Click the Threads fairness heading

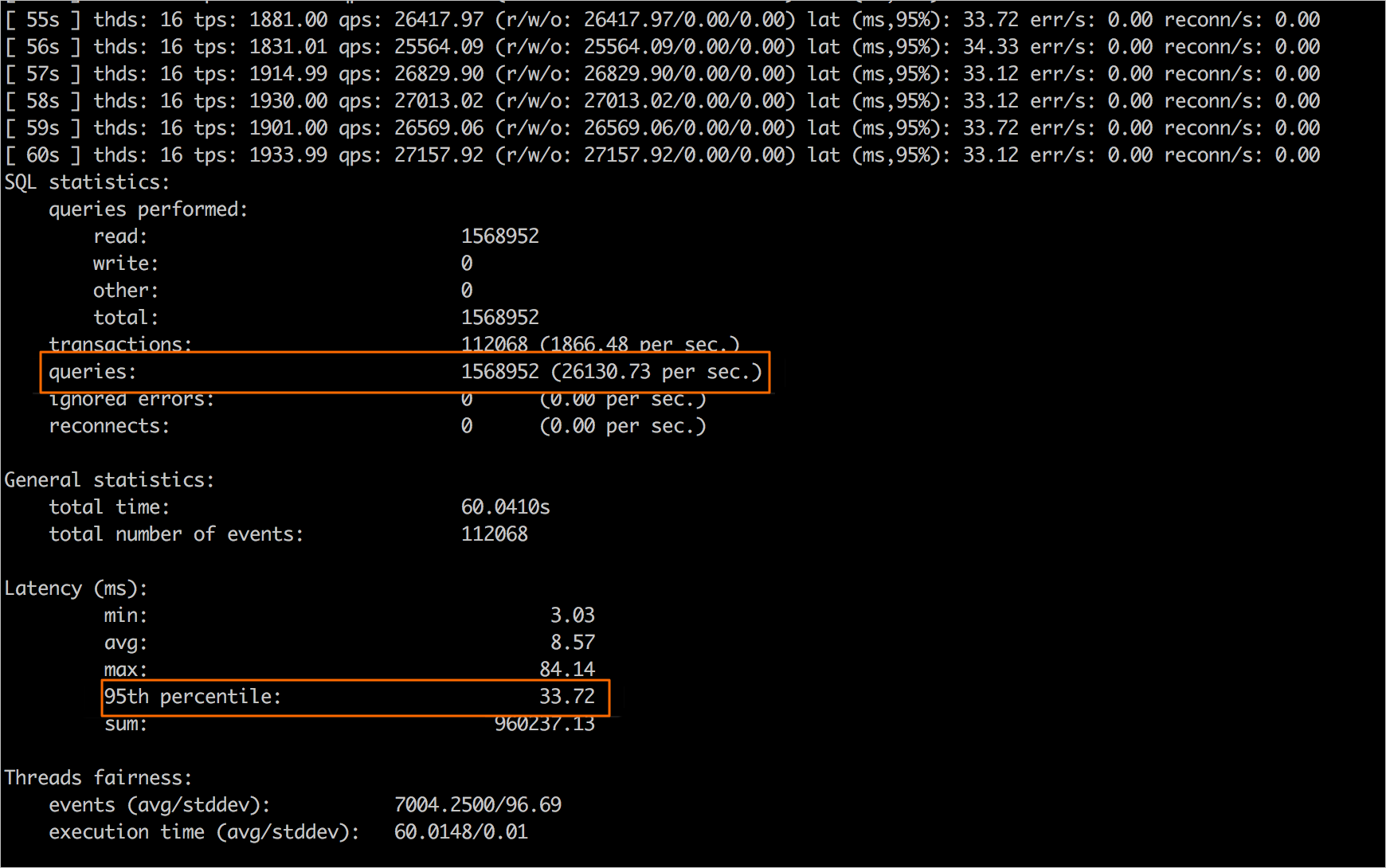pos(97,777)
